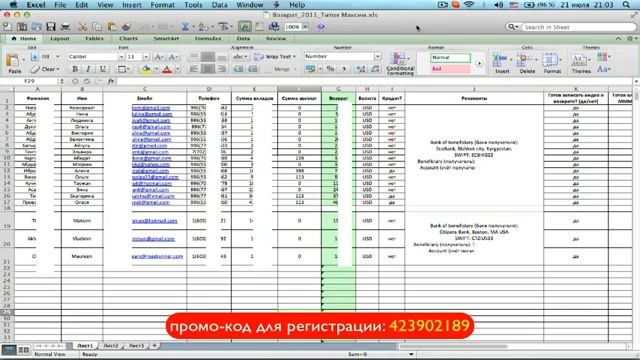This screenshot has width=640, height=360.
Task: Add a new sheet with the plus button
Action: pyautogui.click(x=154, y=346)
